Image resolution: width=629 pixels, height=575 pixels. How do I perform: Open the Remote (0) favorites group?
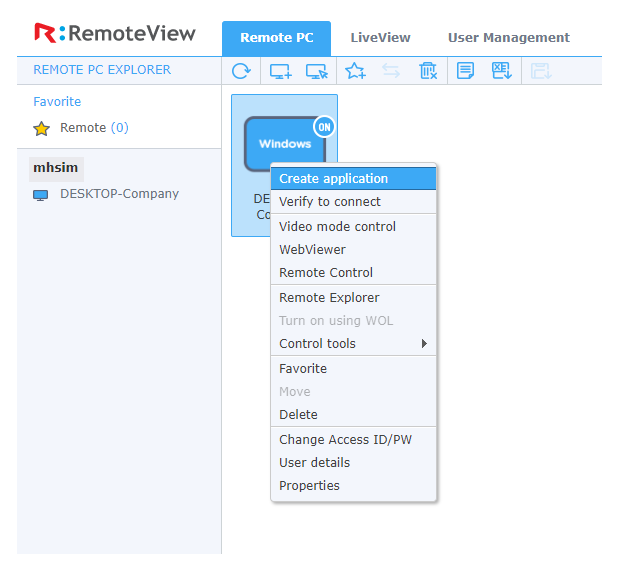point(94,128)
